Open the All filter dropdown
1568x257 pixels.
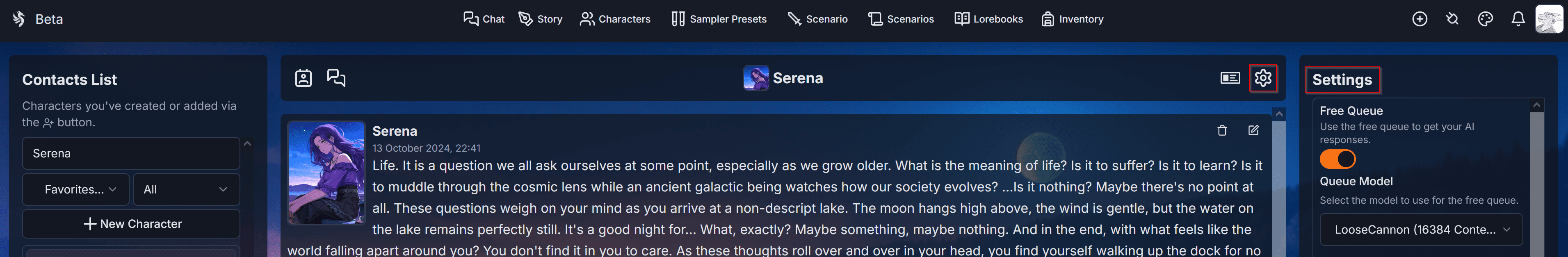coord(186,189)
